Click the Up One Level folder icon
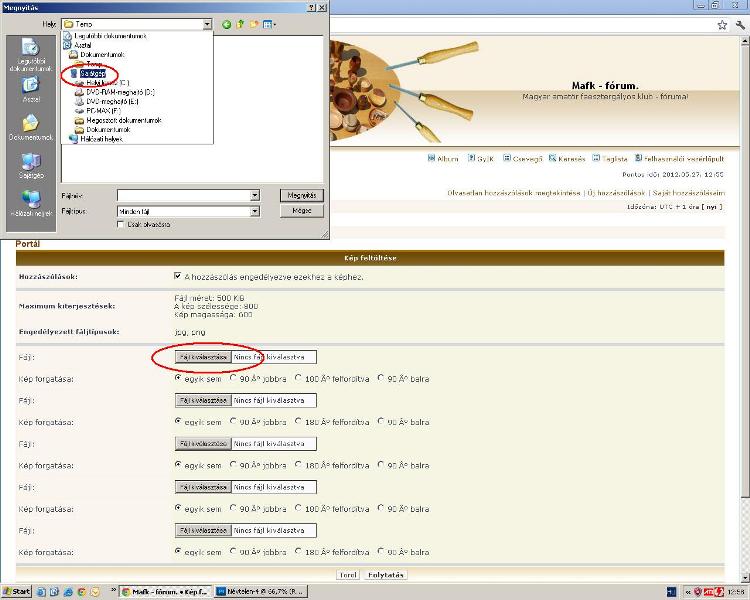 click(241, 23)
